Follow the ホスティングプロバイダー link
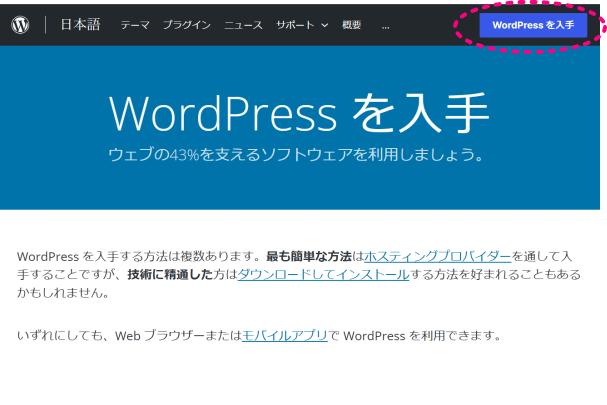 [x=438, y=256]
